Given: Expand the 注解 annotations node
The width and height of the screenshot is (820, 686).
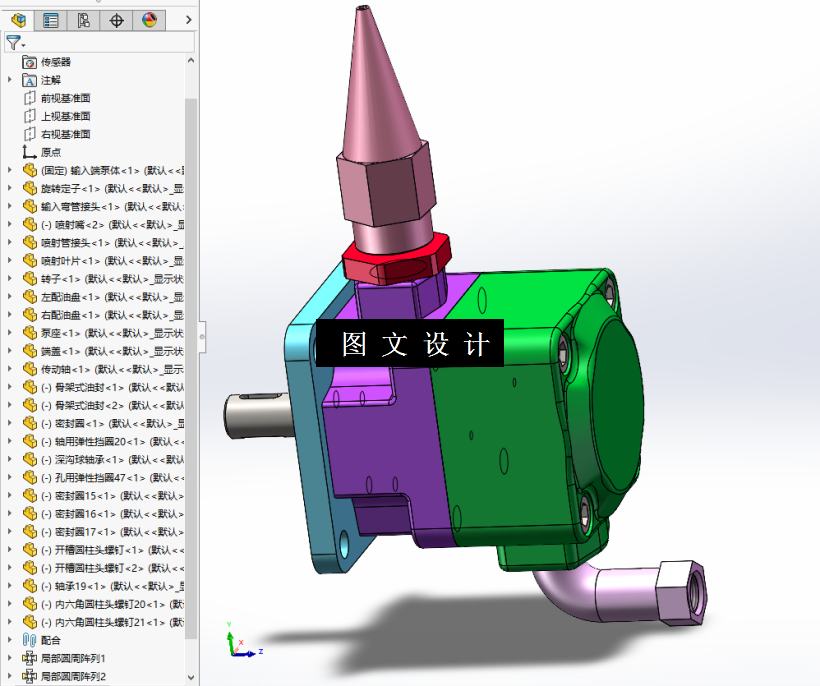Looking at the screenshot, I should tap(9, 80).
